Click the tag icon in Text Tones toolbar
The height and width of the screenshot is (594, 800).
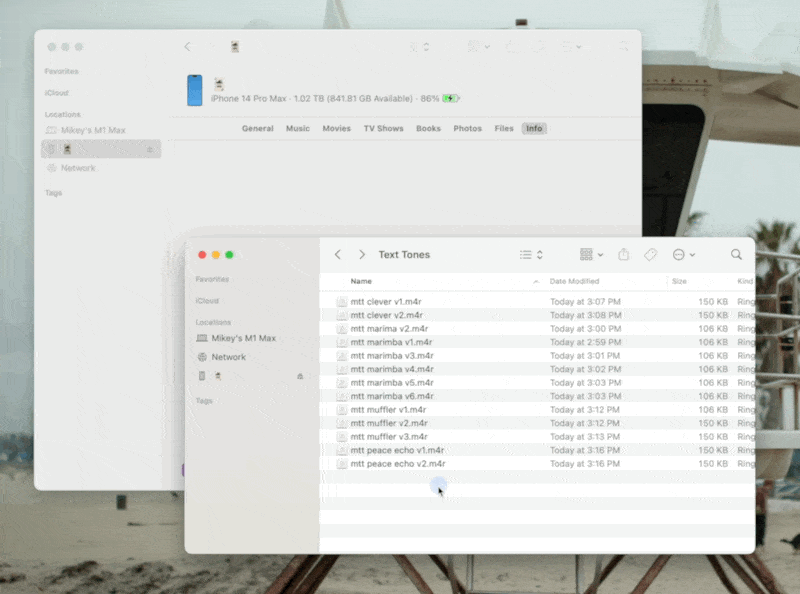pos(651,254)
